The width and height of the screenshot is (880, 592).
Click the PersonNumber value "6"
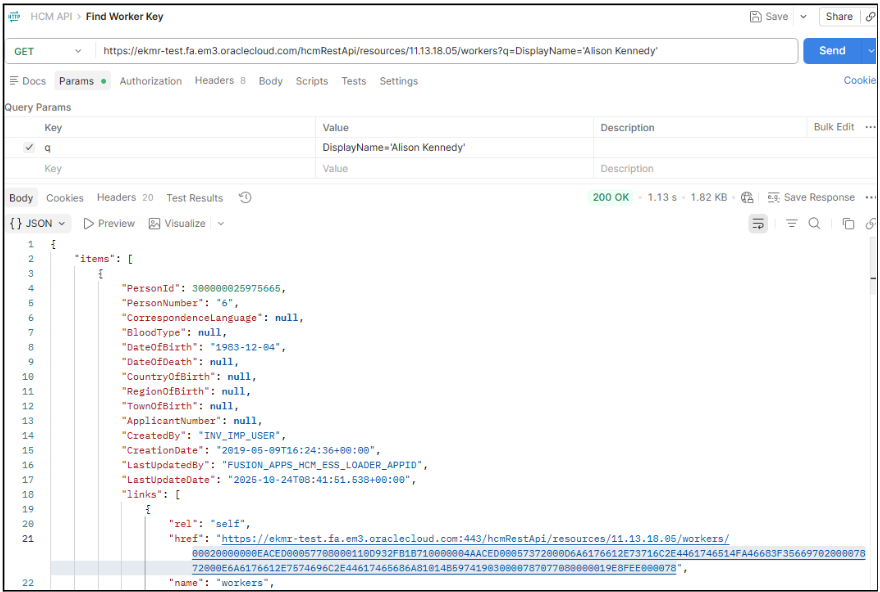[224, 303]
